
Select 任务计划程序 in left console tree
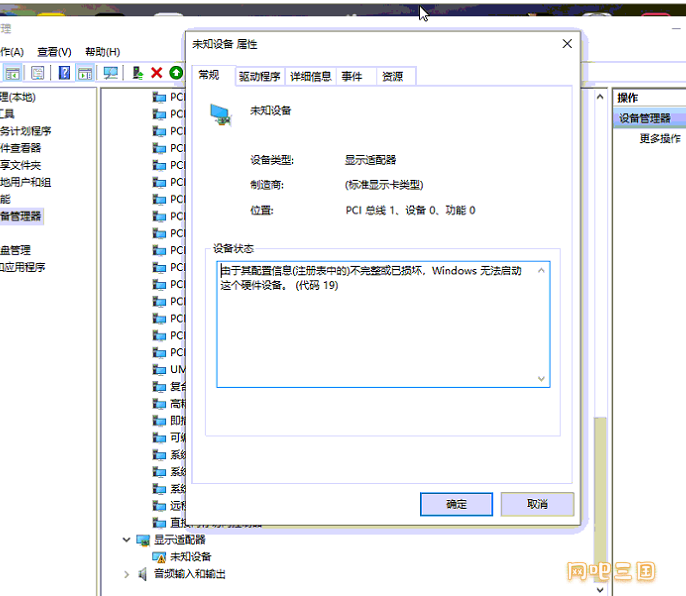(25, 131)
